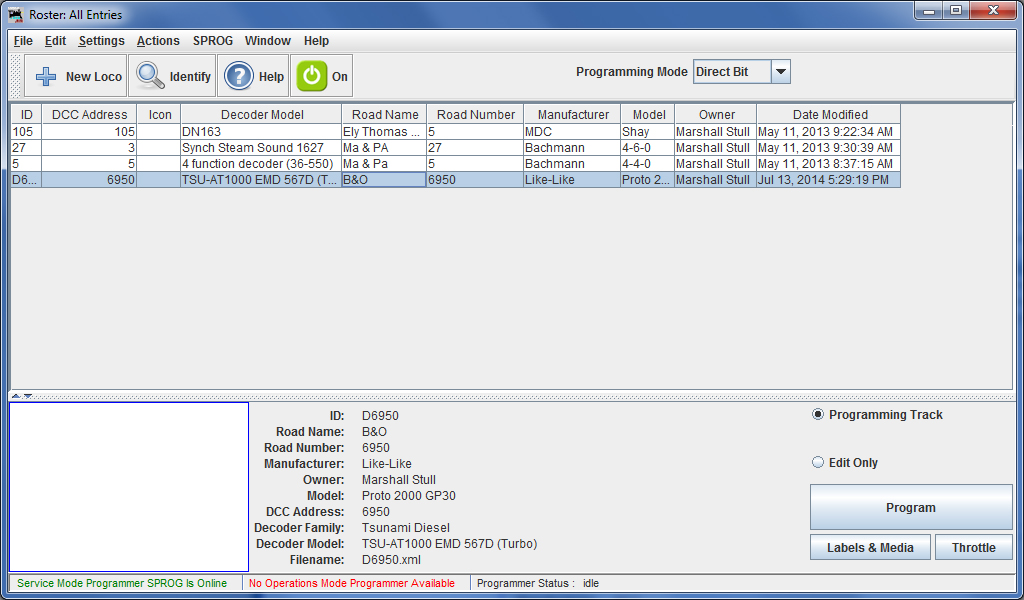Grab the toolbar drag handle
This screenshot has width=1024, height=600.
coord(16,76)
